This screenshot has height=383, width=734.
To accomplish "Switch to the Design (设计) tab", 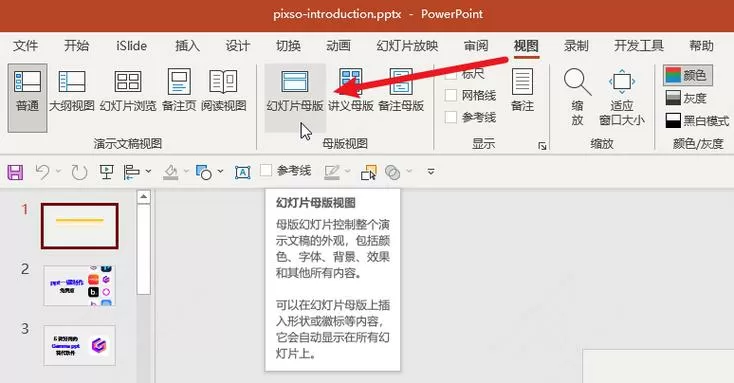I will coord(238,46).
